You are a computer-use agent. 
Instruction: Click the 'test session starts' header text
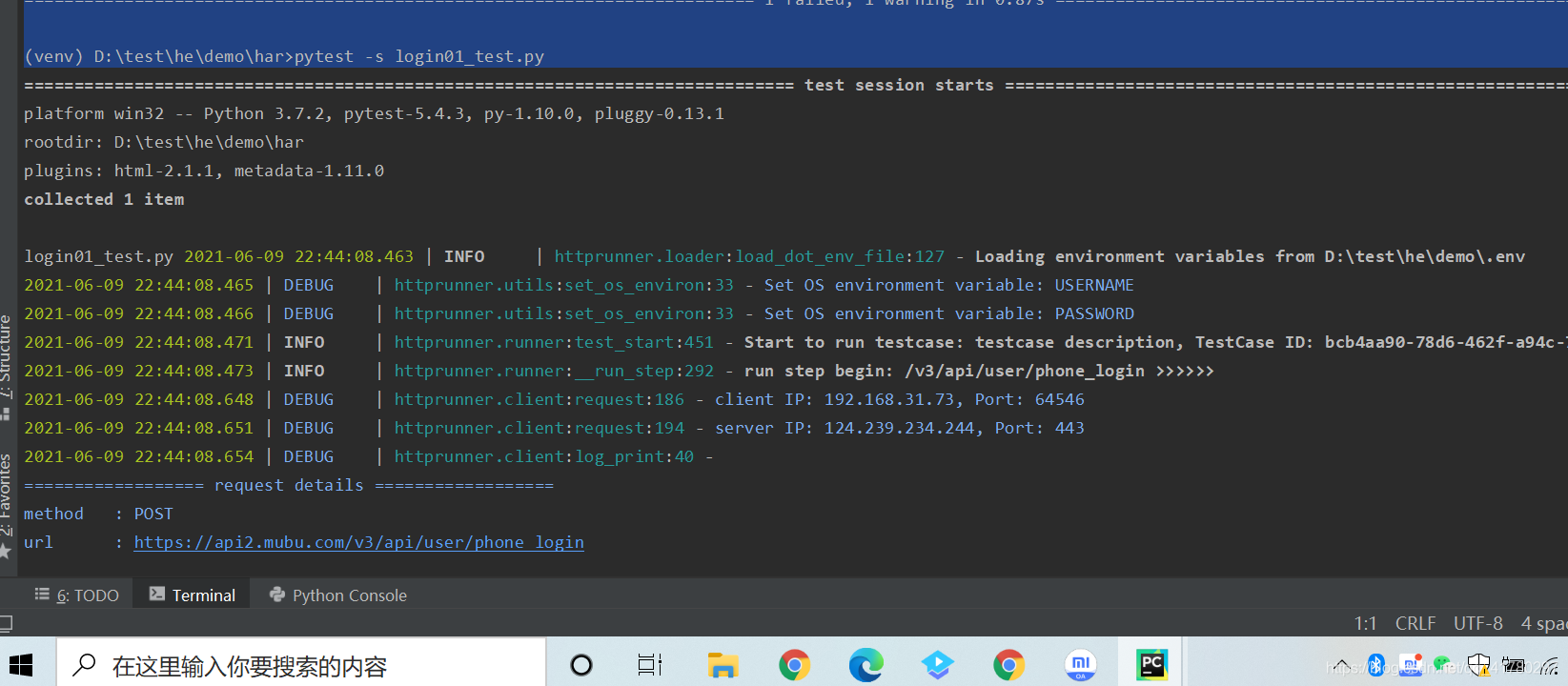(899, 85)
